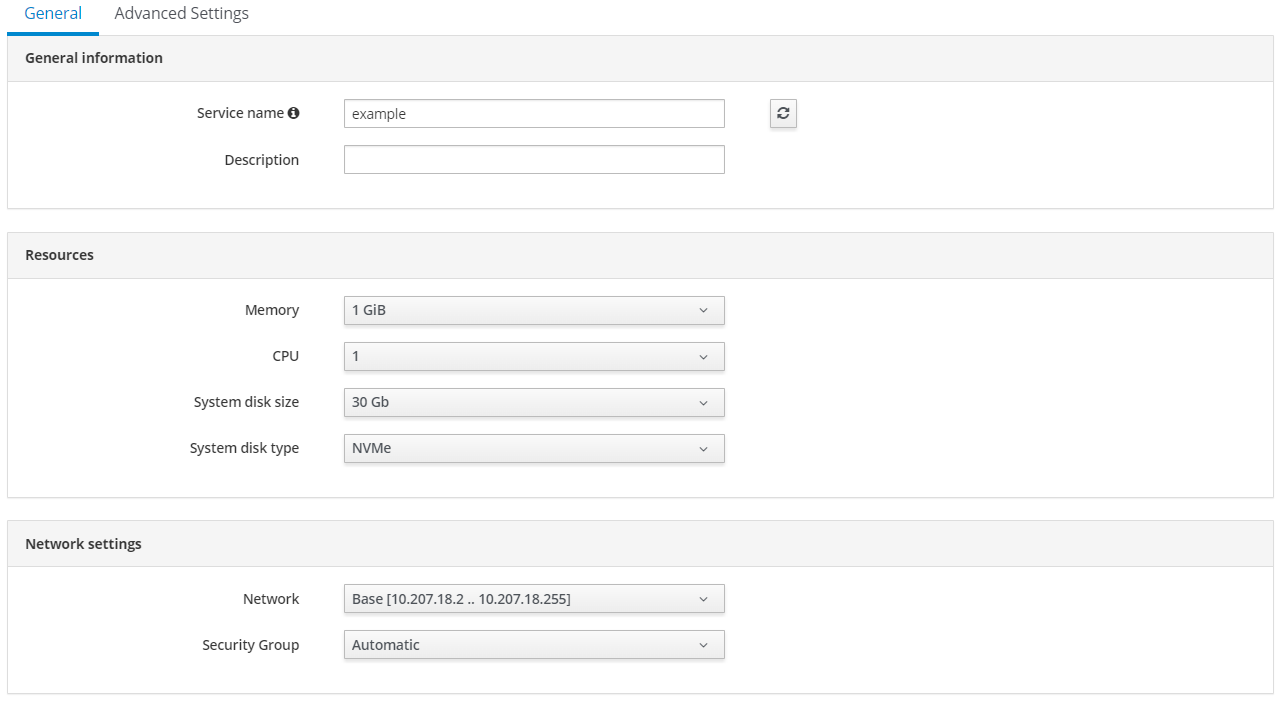
Task: Click the Network field label
Action: click(270, 599)
